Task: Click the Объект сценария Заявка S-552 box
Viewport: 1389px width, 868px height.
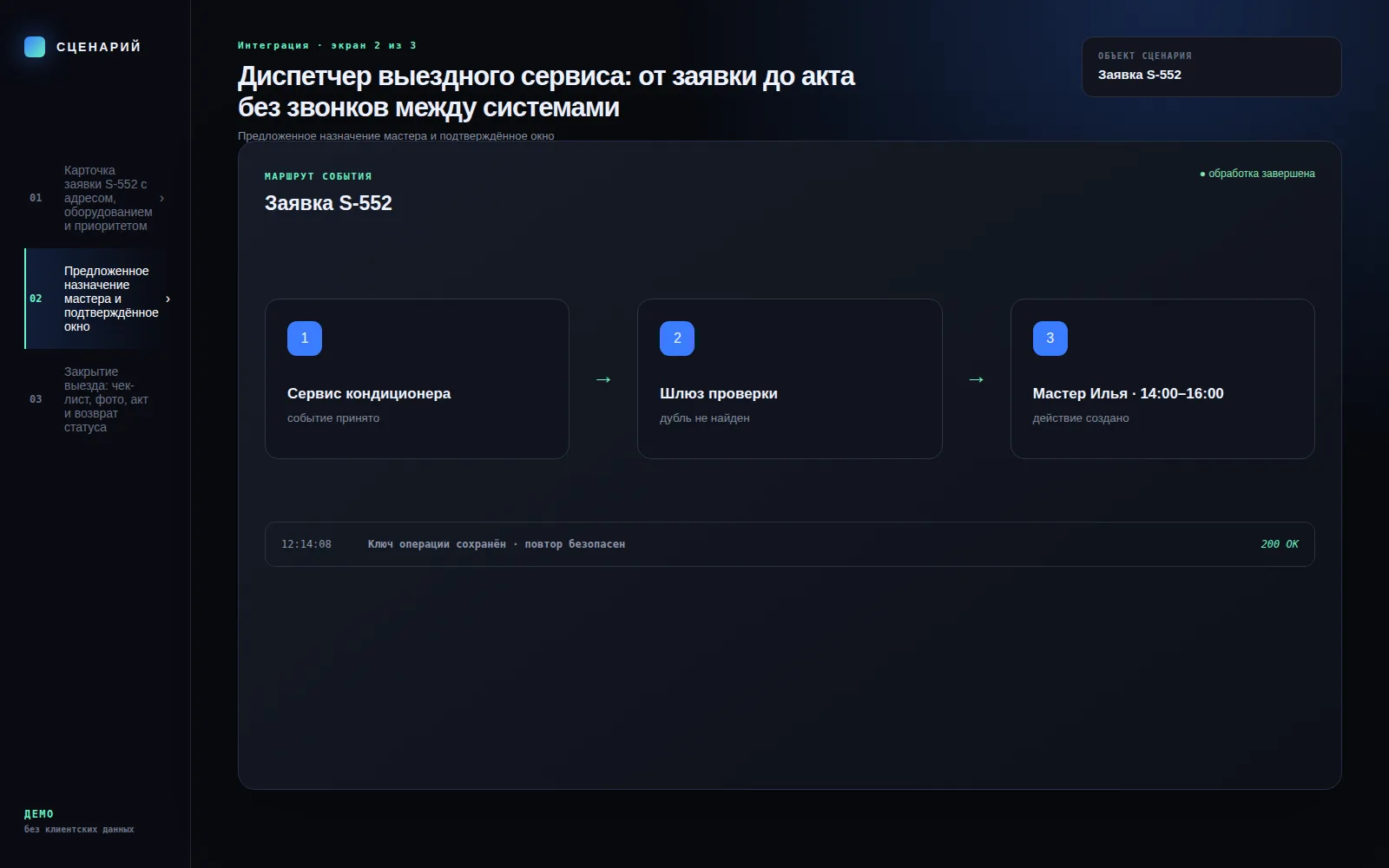Action: tap(1212, 67)
